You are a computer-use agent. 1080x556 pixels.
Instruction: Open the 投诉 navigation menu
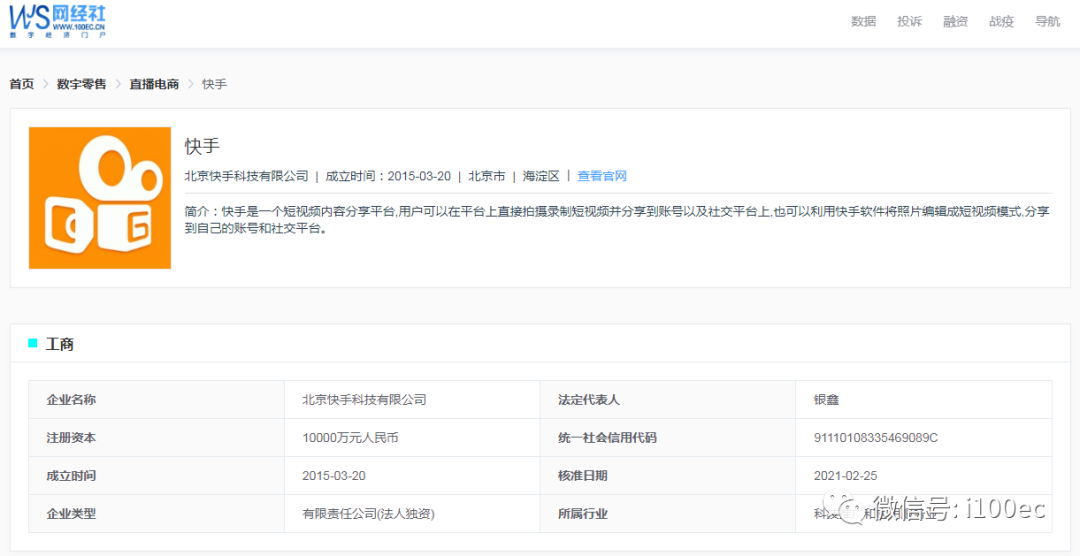(x=909, y=22)
